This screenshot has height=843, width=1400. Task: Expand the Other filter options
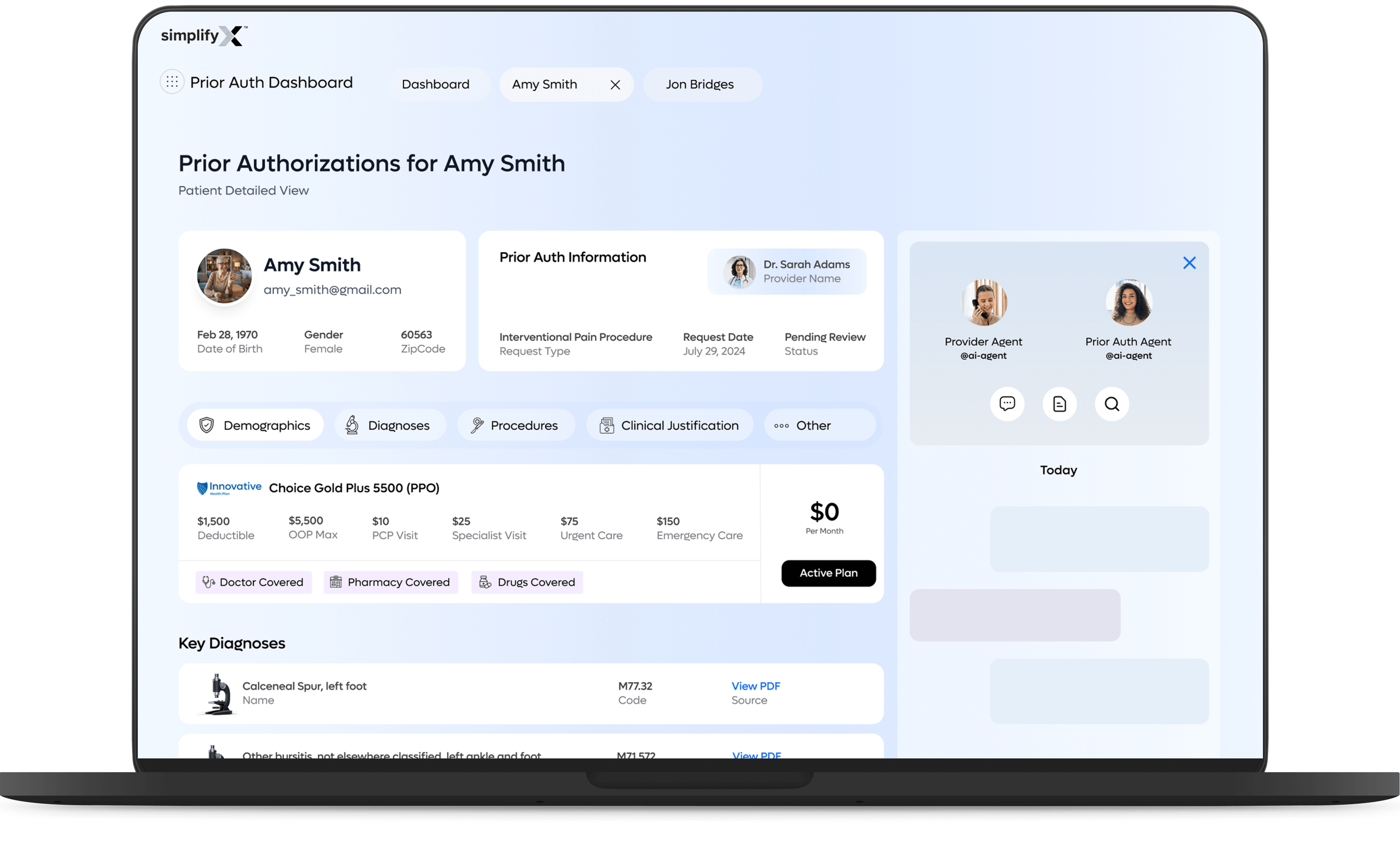pos(820,424)
